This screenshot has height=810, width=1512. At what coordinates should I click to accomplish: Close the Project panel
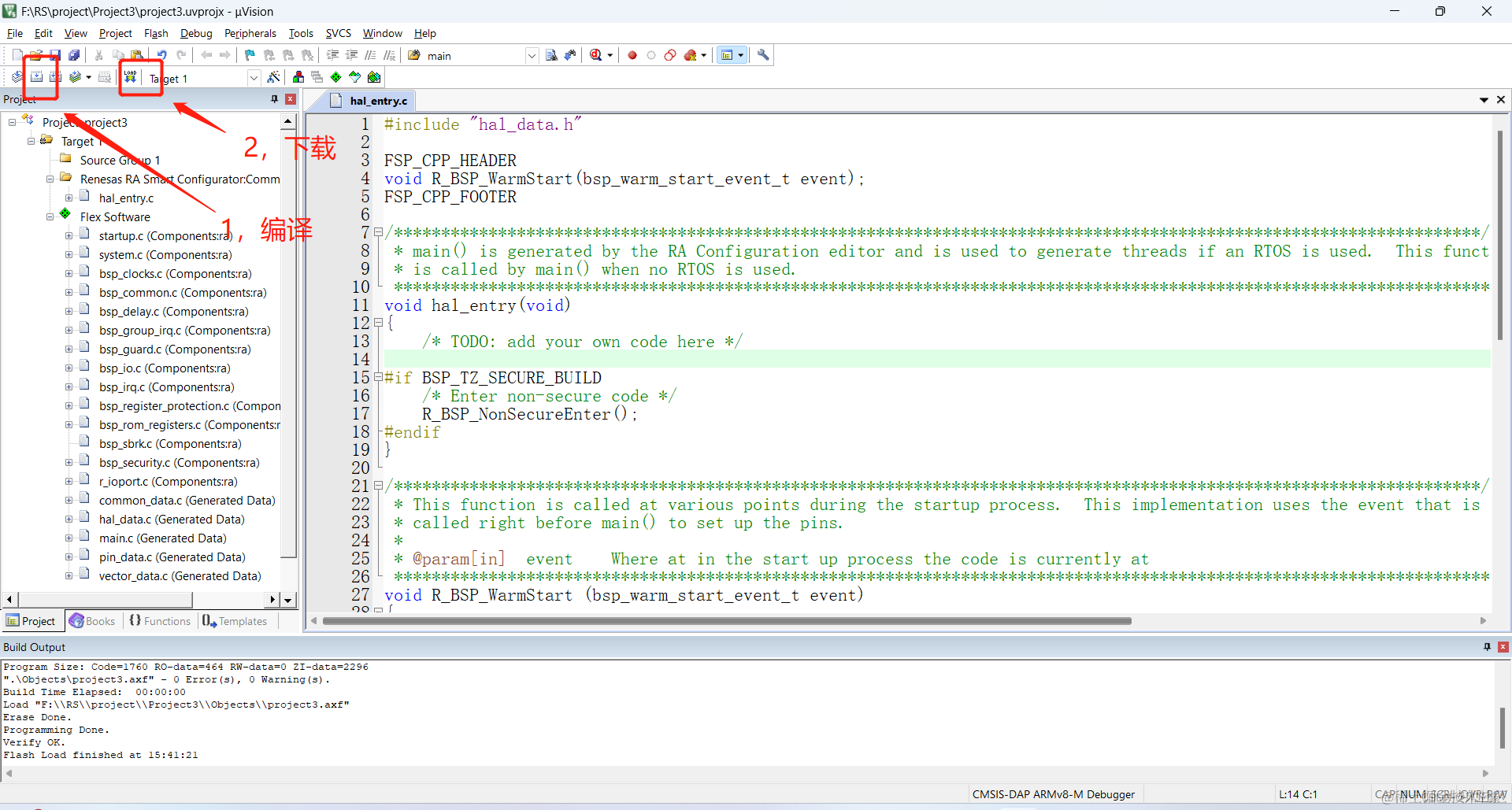coord(291,99)
